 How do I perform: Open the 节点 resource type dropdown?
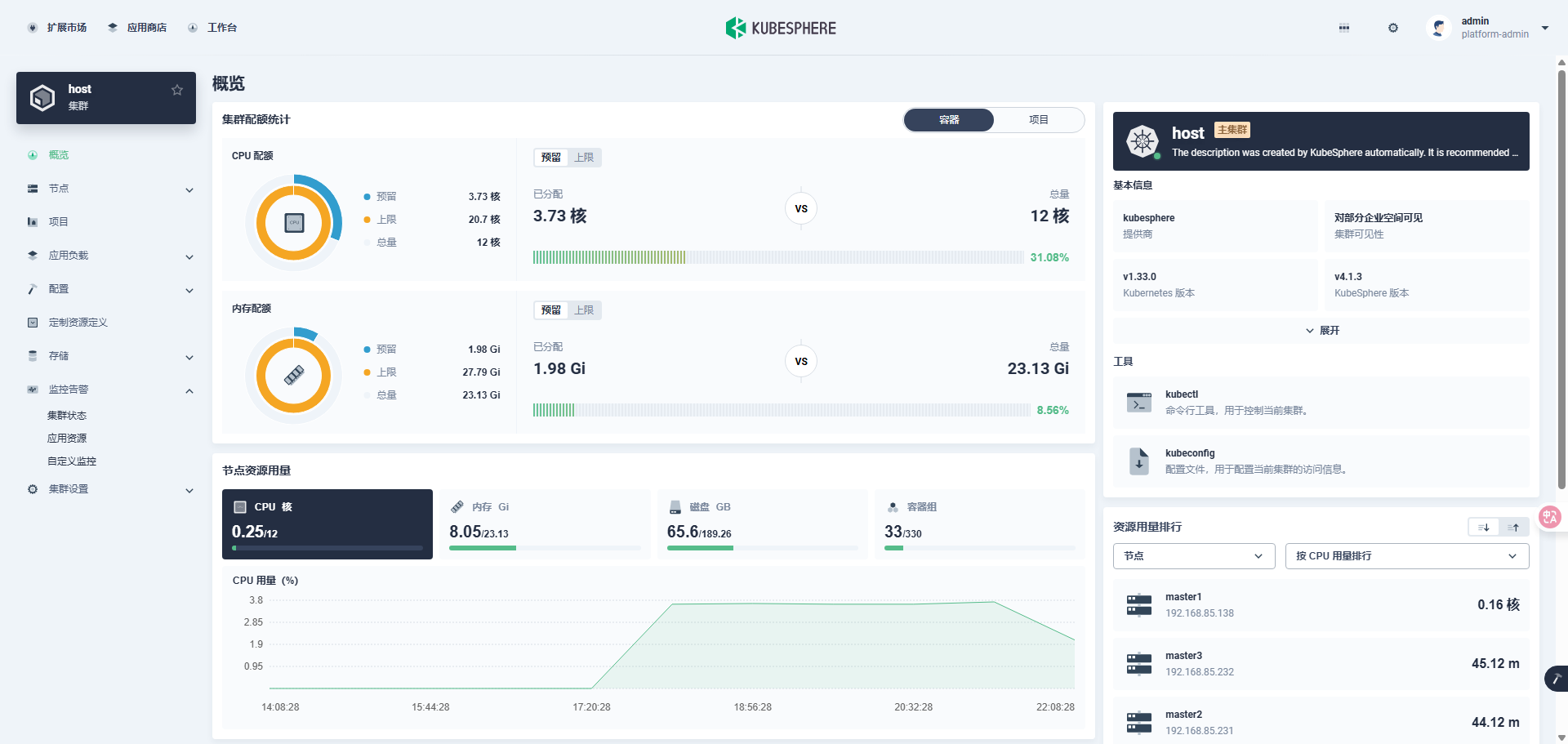click(x=1194, y=556)
